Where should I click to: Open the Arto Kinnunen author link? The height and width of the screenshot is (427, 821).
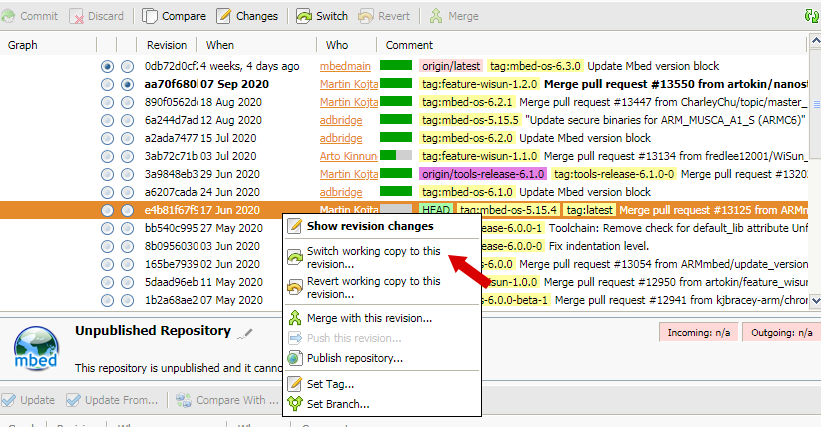349,156
